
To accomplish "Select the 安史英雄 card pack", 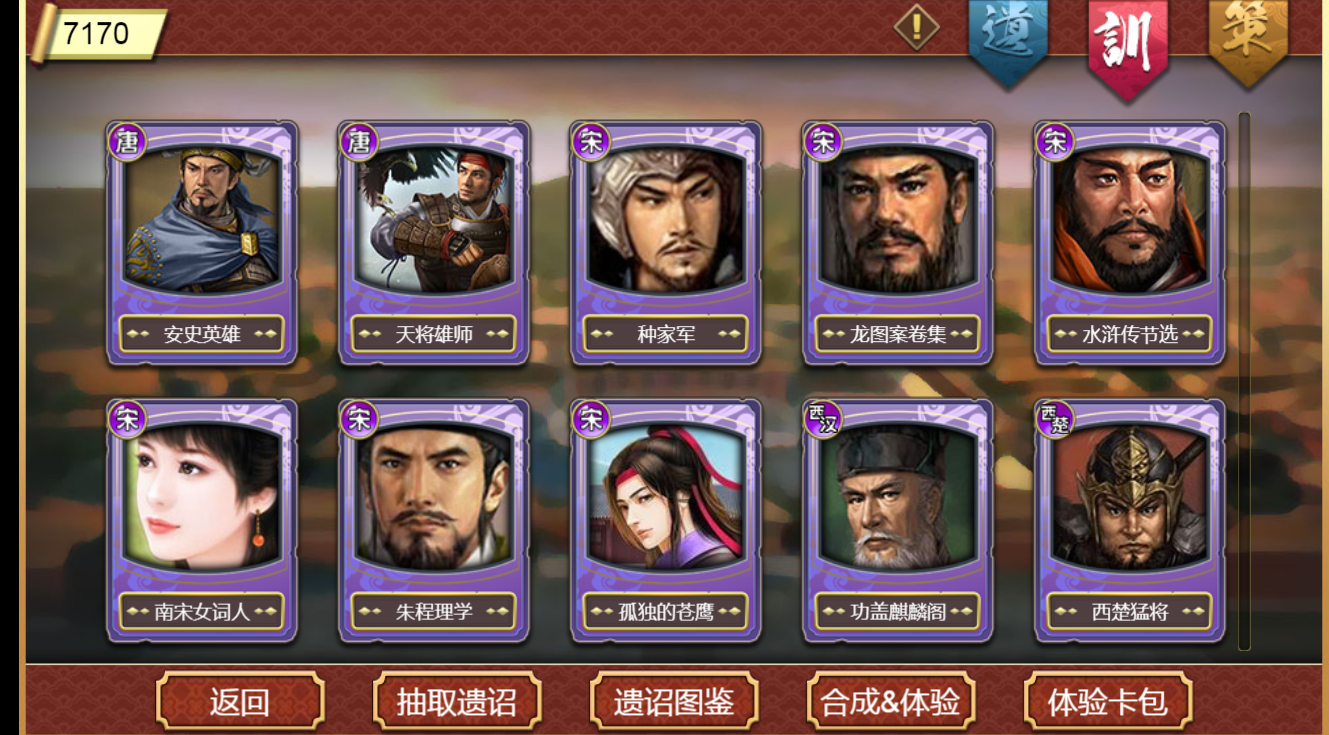I will (x=202, y=243).
